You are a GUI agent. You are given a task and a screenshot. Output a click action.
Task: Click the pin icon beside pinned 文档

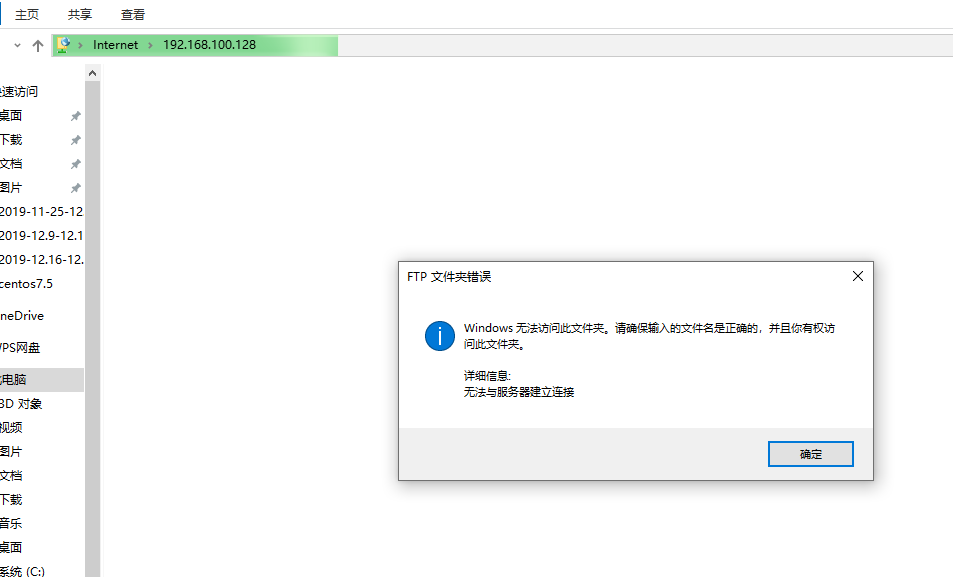tap(75, 164)
